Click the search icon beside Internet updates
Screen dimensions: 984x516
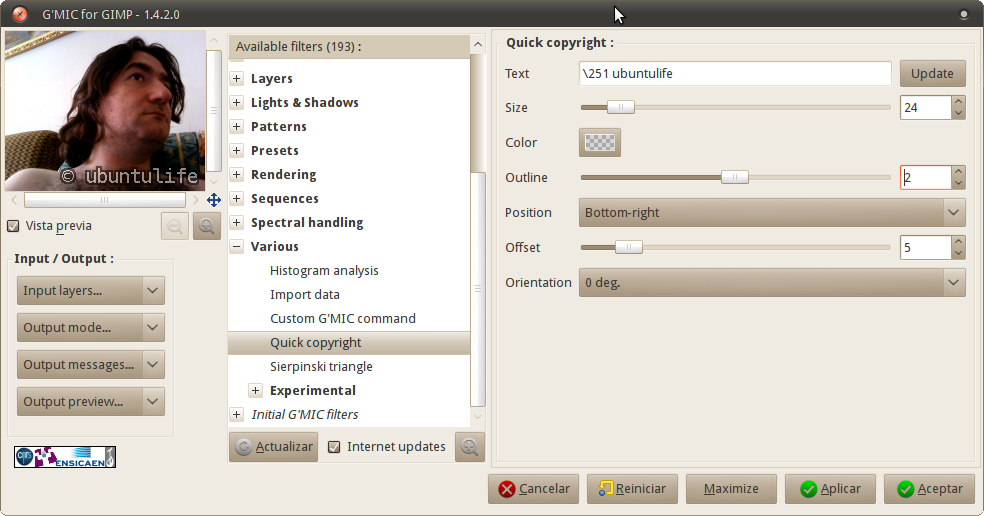tap(469, 447)
